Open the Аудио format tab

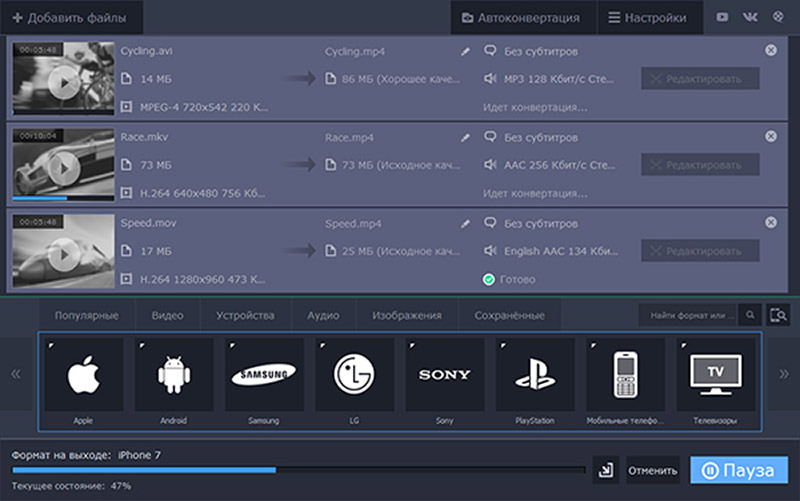click(x=323, y=315)
